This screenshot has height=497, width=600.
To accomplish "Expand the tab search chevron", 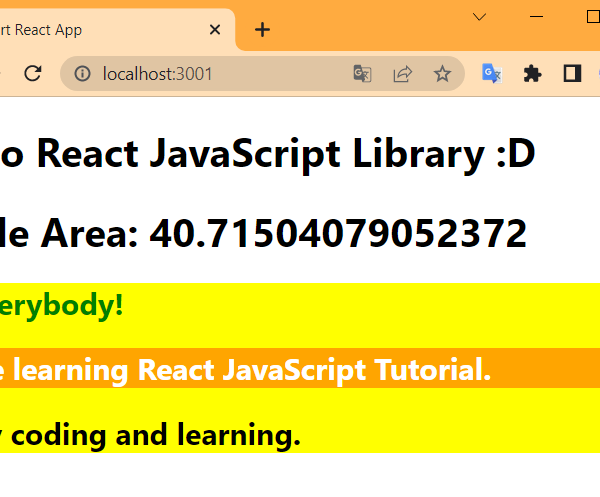I will point(479,16).
